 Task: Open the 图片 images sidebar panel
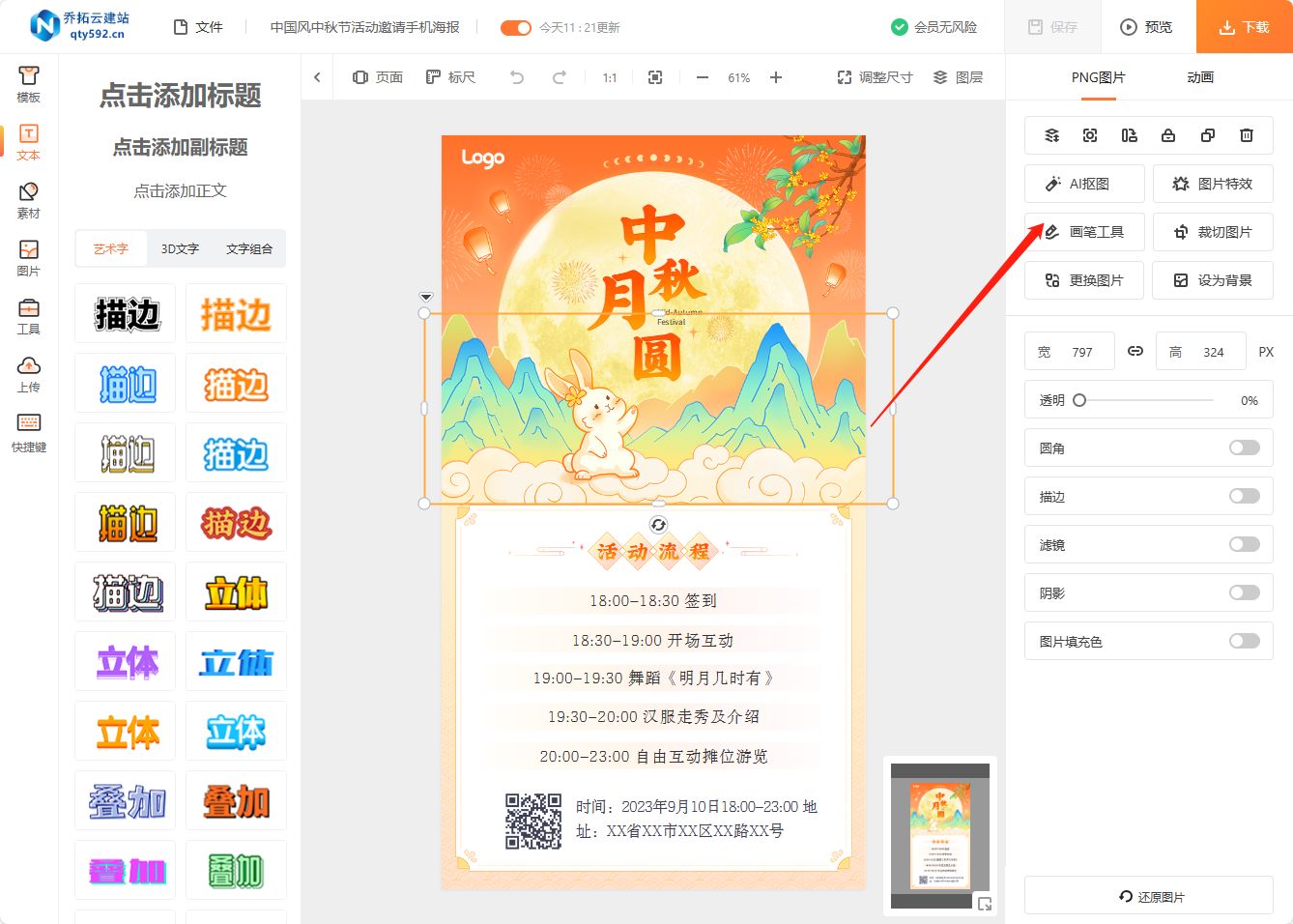[29, 259]
